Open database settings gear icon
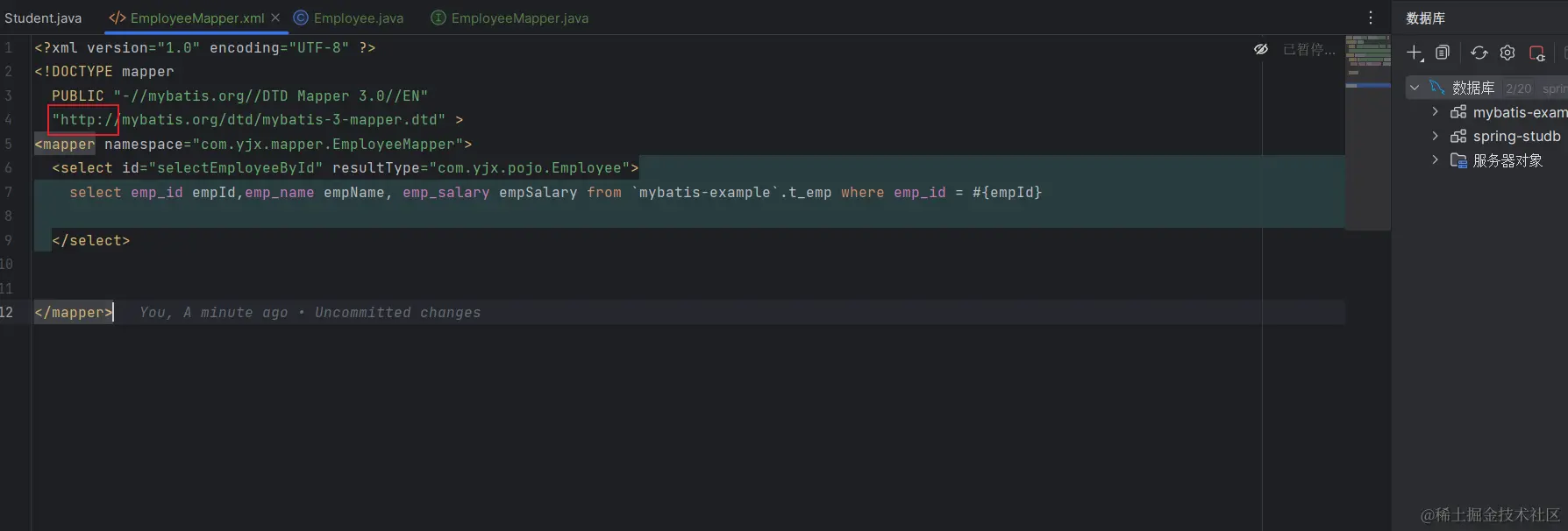Viewport: 1568px width, 531px height. [x=1507, y=53]
